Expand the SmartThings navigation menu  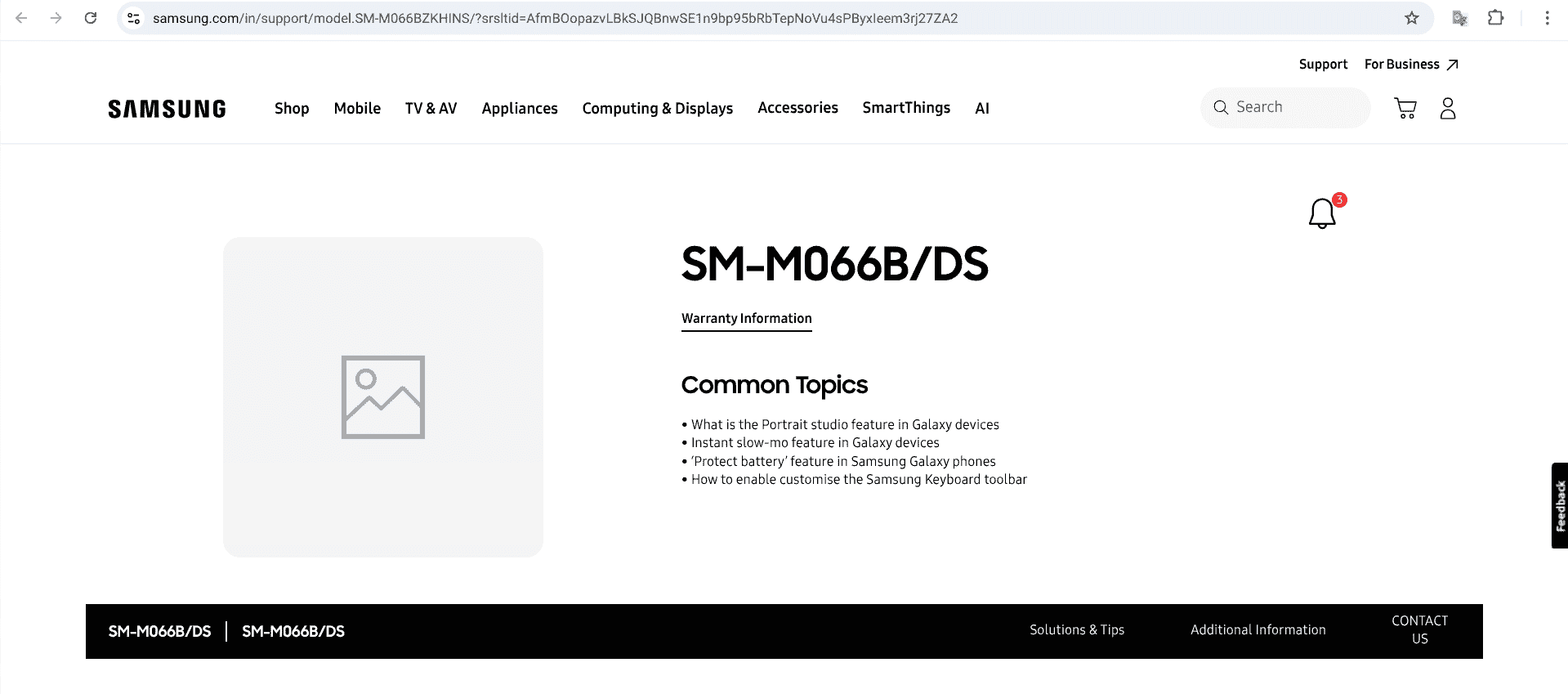(906, 108)
